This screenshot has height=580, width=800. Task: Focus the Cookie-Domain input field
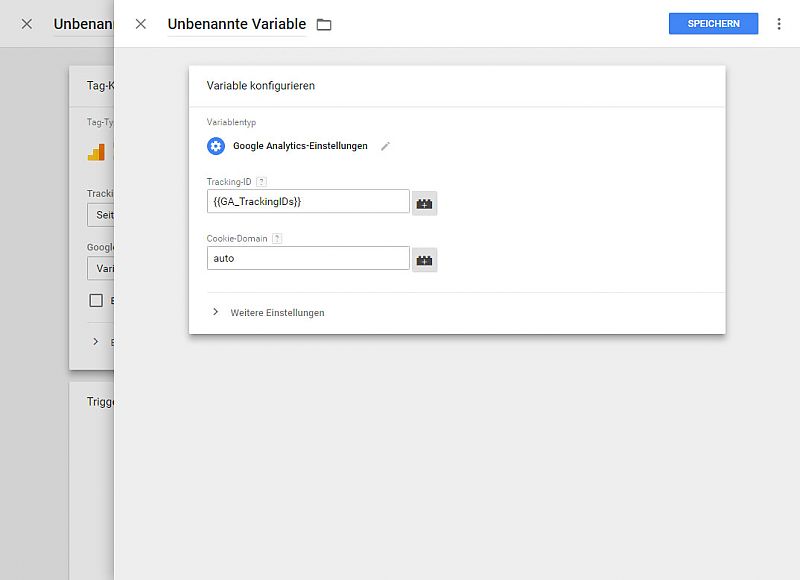pos(308,258)
